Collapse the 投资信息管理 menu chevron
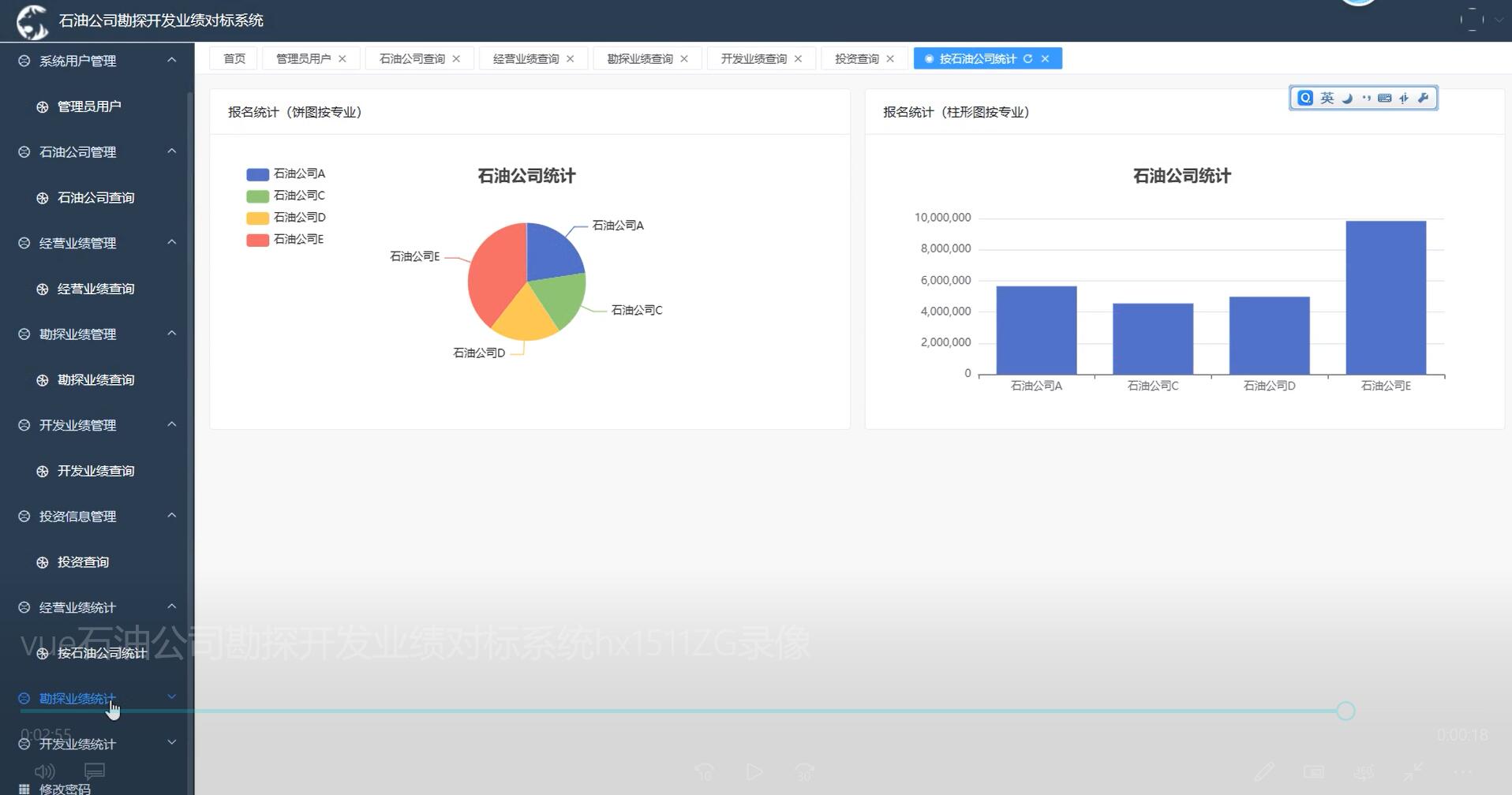Screen dimensions: 1512x795 [171, 516]
